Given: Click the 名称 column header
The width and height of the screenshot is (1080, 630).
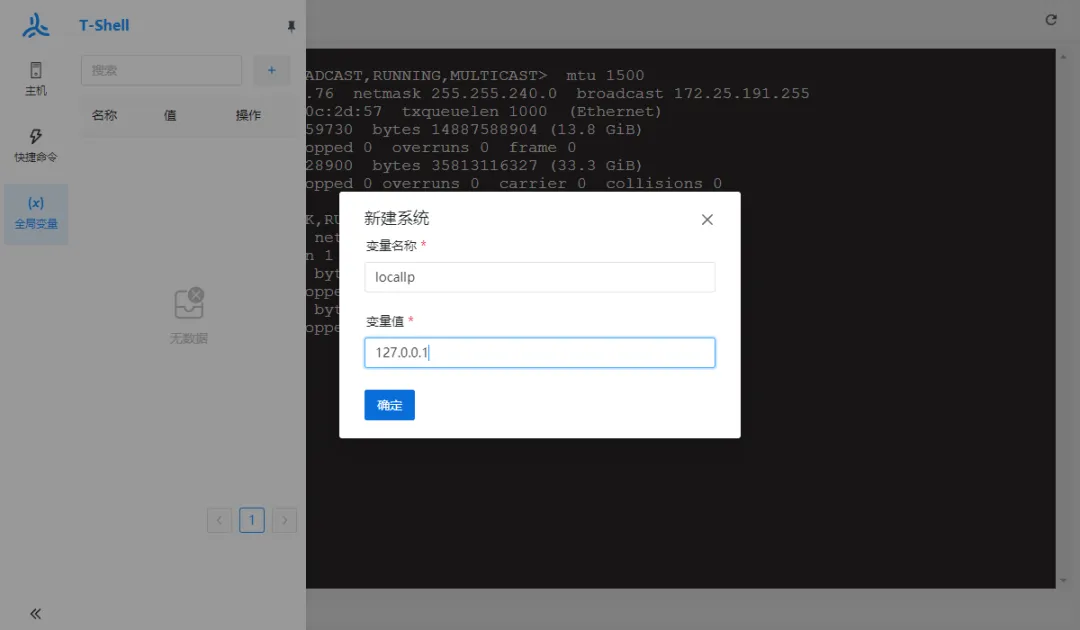Looking at the screenshot, I should click(104, 115).
